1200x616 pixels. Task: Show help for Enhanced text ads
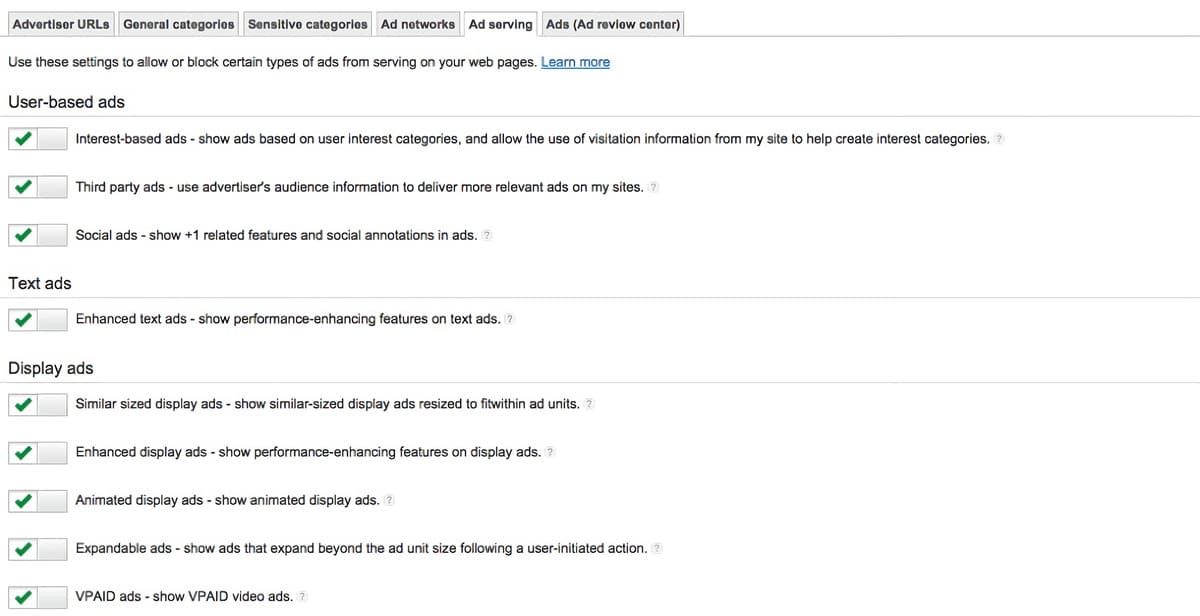pos(510,319)
